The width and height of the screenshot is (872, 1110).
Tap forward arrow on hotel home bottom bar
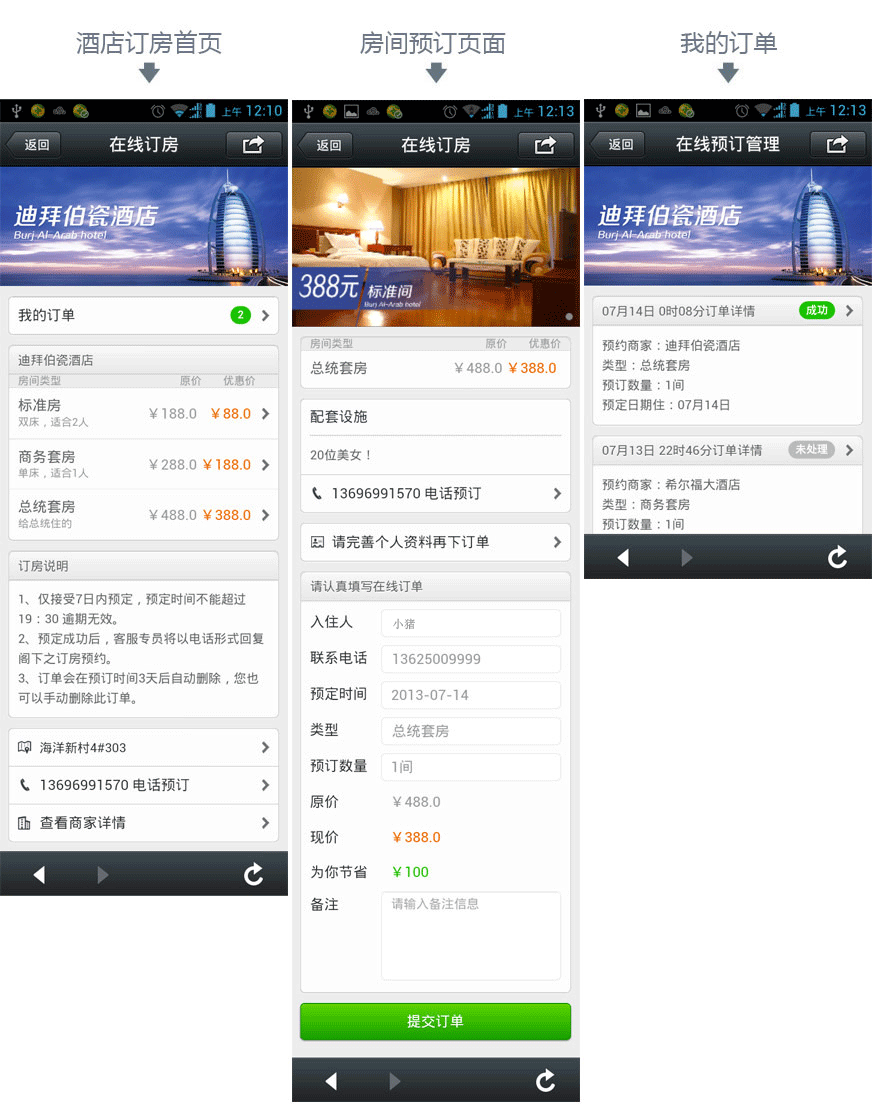[103, 875]
